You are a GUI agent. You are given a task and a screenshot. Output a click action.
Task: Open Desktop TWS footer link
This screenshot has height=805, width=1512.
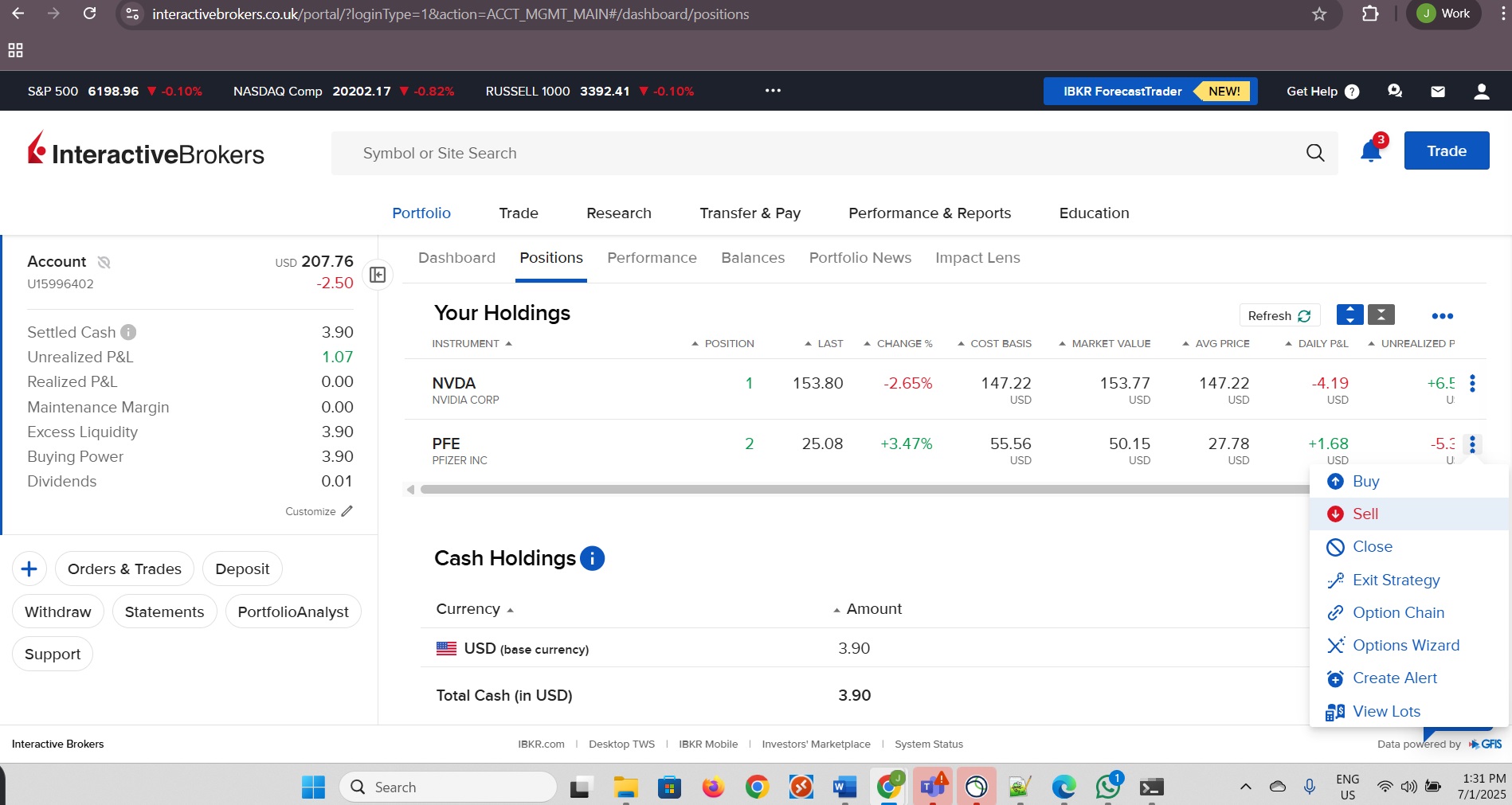(621, 744)
